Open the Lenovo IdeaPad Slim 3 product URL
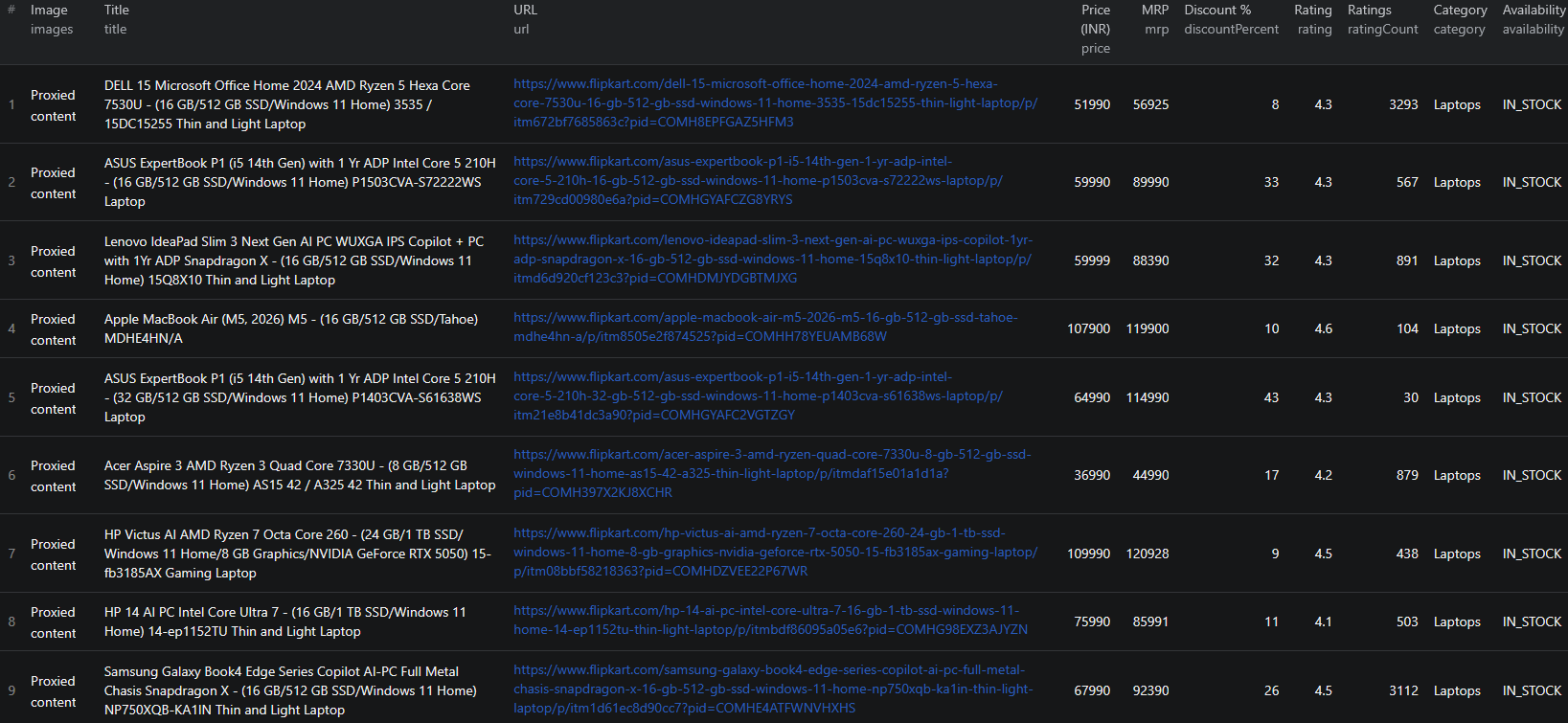The height and width of the screenshot is (723, 1568). (773, 260)
